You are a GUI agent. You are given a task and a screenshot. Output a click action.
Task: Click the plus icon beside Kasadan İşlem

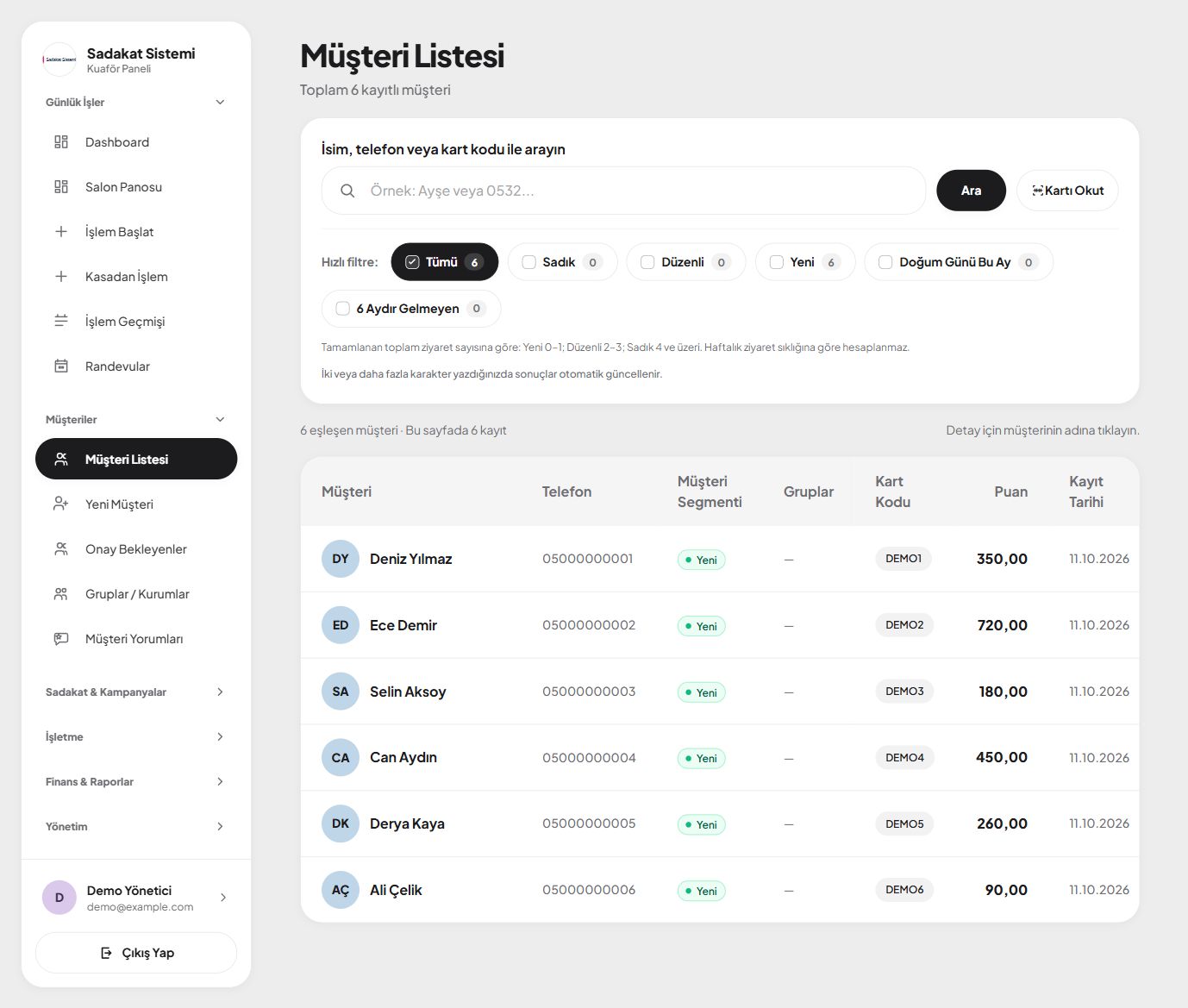click(x=61, y=277)
